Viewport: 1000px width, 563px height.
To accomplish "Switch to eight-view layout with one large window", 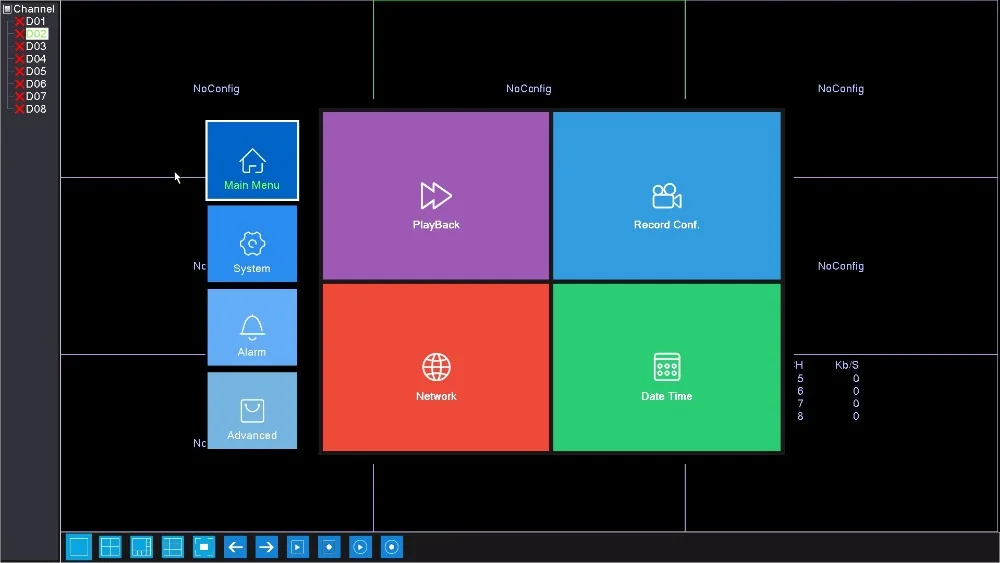I will [x=142, y=547].
